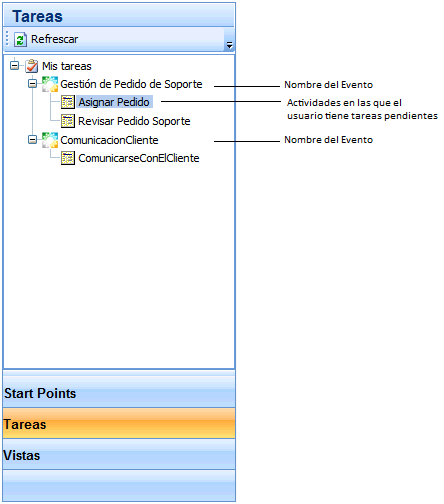
Task: Click the ComunicarseConElCliente form icon
Action: [x=68, y=158]
